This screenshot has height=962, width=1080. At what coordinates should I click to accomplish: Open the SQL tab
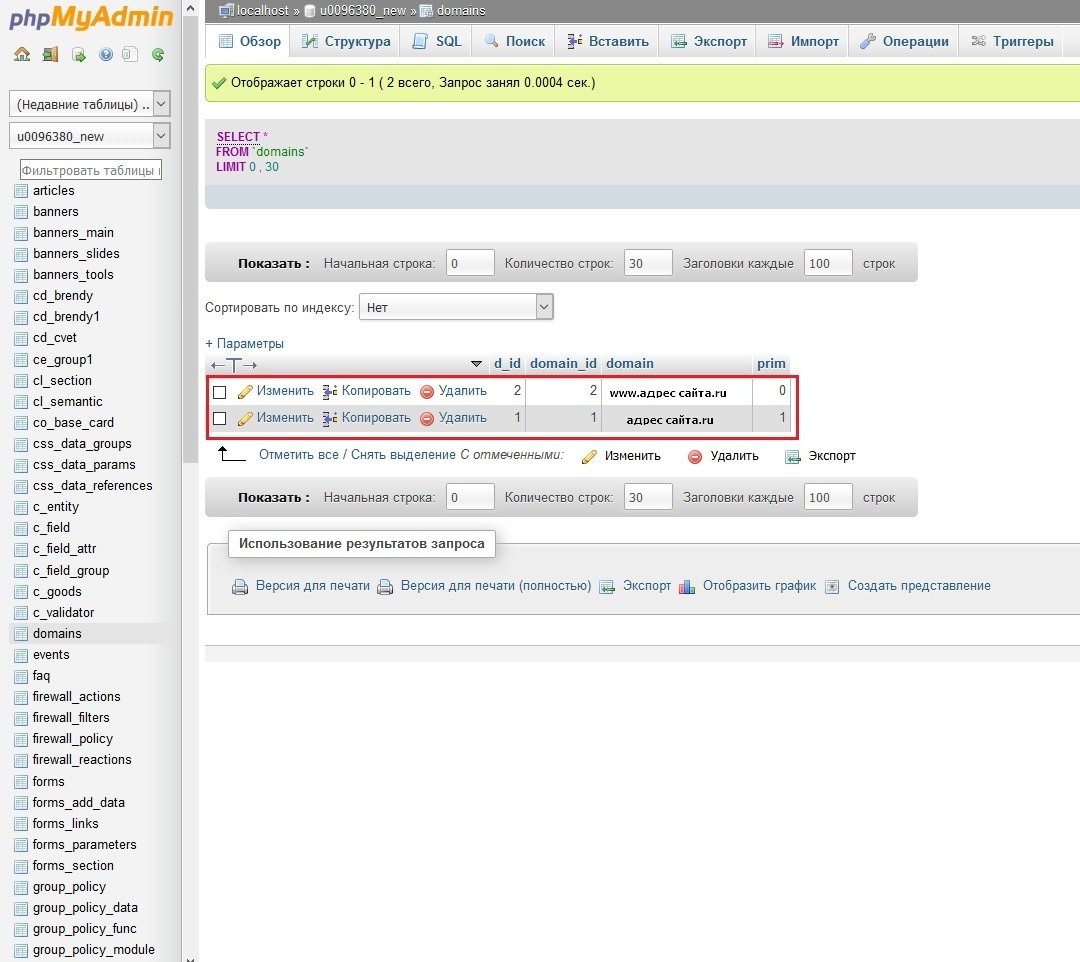point(436,42)
